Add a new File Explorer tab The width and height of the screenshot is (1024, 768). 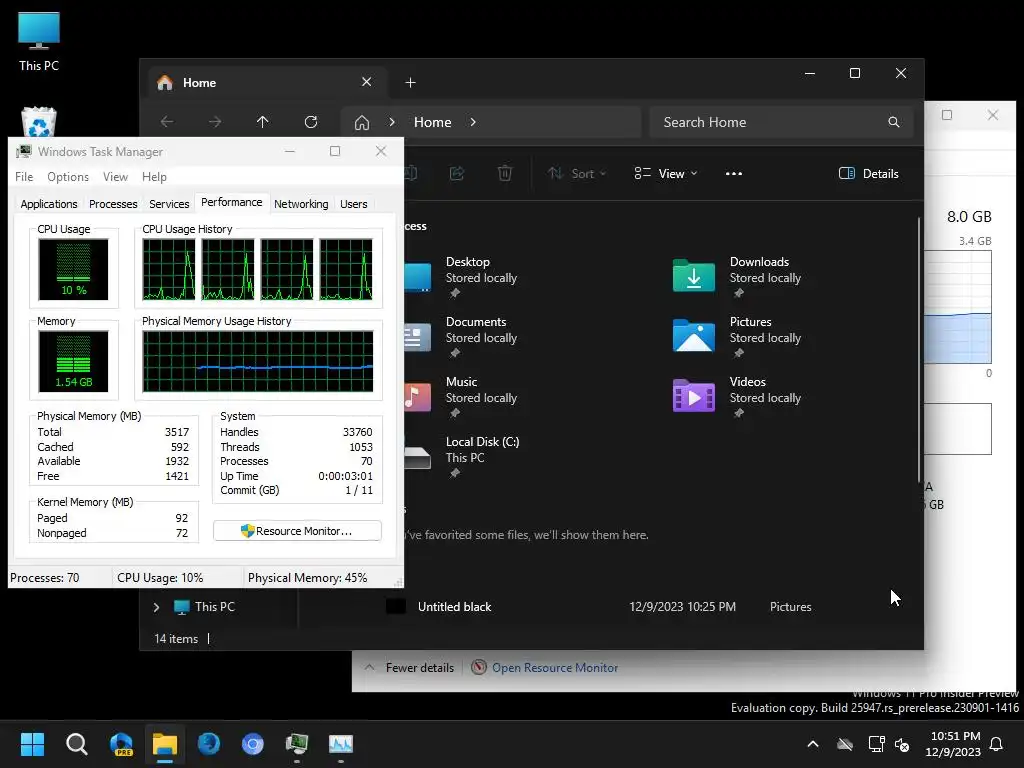click(410, 82)
